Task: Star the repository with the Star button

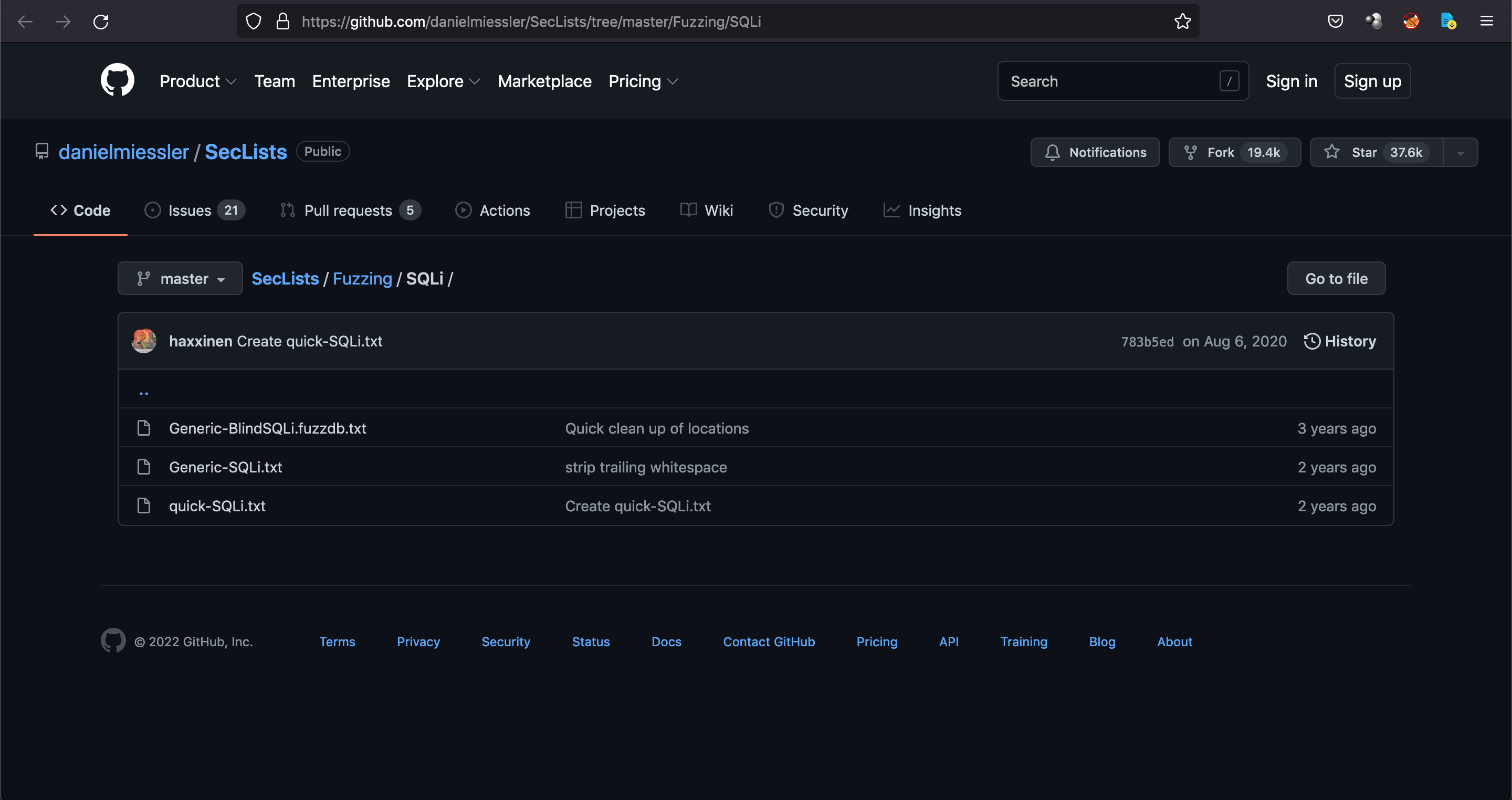Action: point(1377,153)
